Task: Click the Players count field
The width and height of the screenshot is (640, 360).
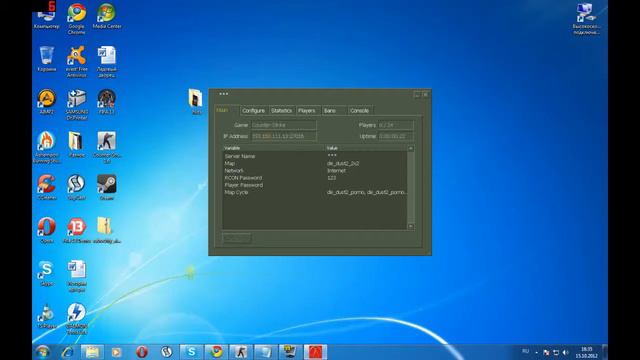Action: pyautogui.click(x=396, y=125)
